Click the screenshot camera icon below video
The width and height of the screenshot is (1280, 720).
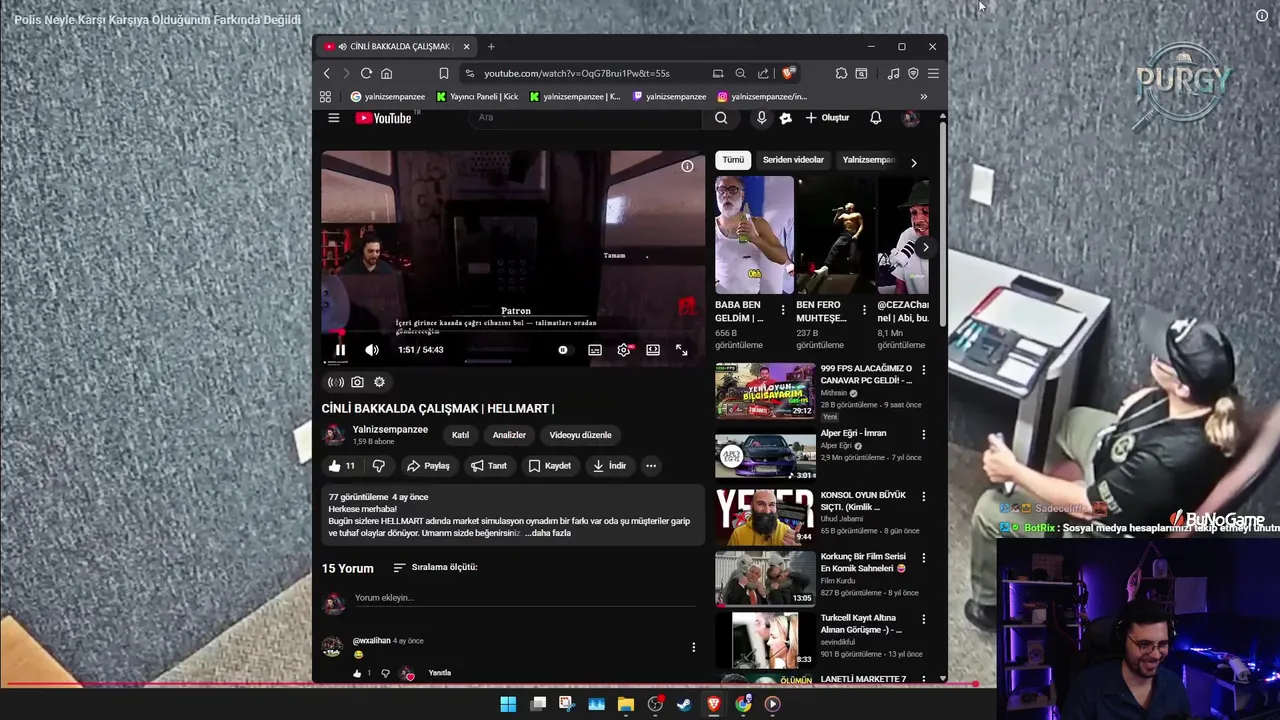(357, 382)
